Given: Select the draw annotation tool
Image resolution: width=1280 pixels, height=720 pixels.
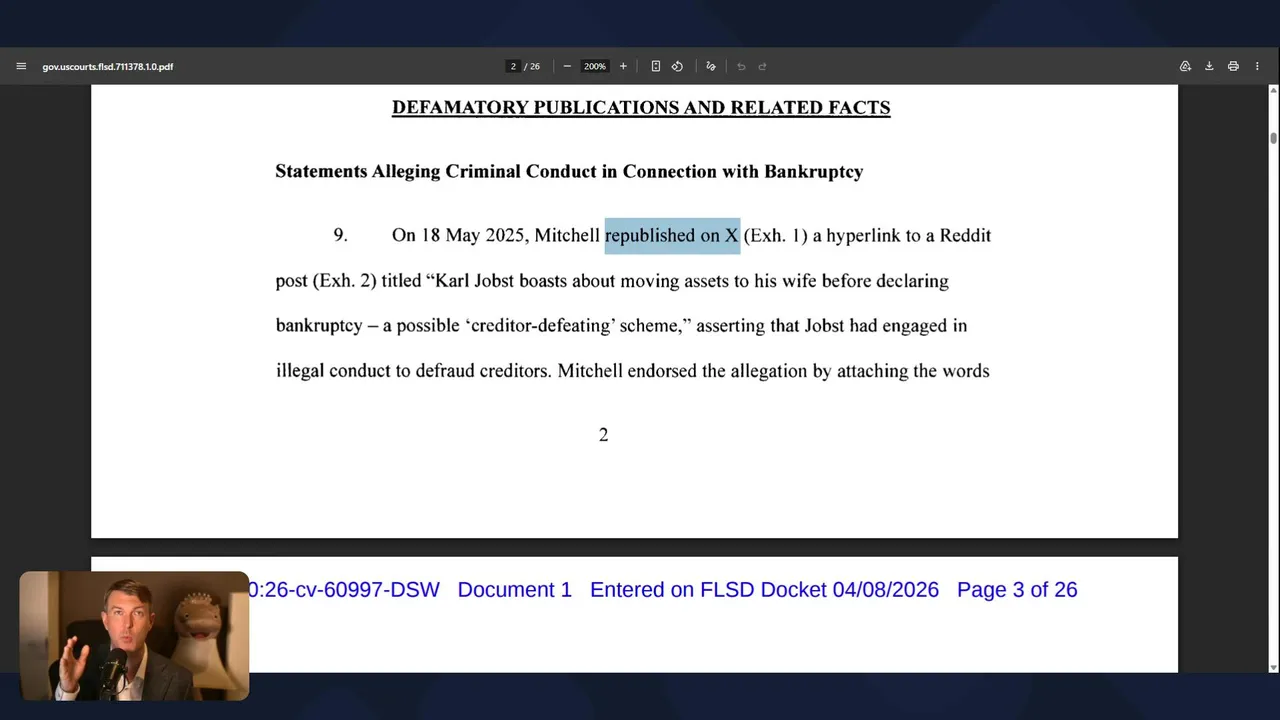Looking at the screenshot, I should 711,66.
